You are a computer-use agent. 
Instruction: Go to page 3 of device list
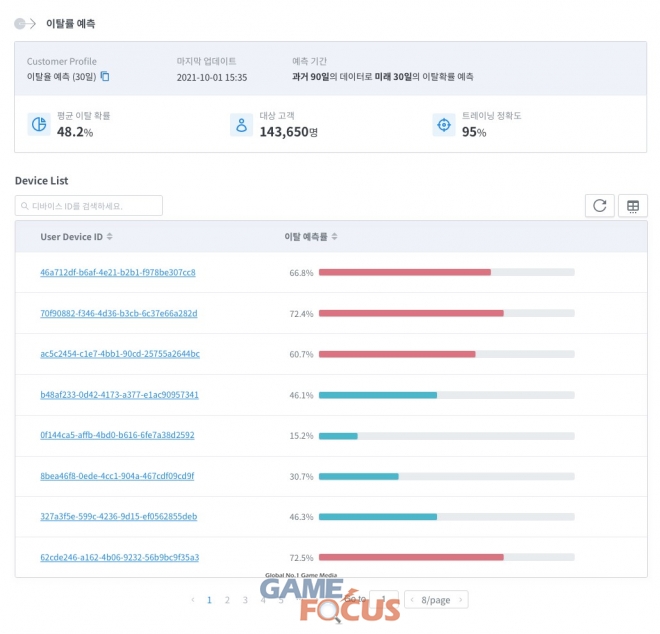tap(245, 600)
